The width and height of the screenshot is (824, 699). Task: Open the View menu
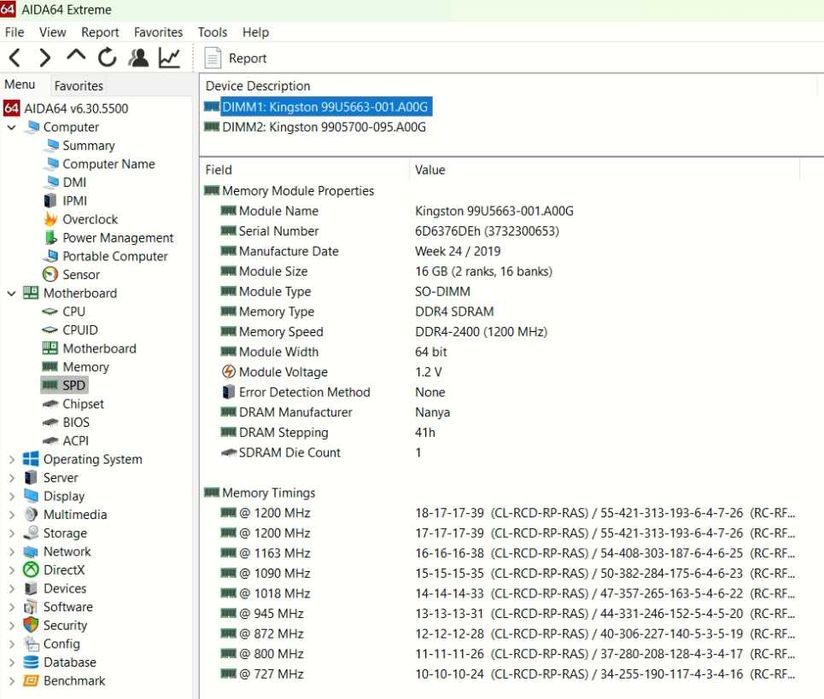pos(53,32)
